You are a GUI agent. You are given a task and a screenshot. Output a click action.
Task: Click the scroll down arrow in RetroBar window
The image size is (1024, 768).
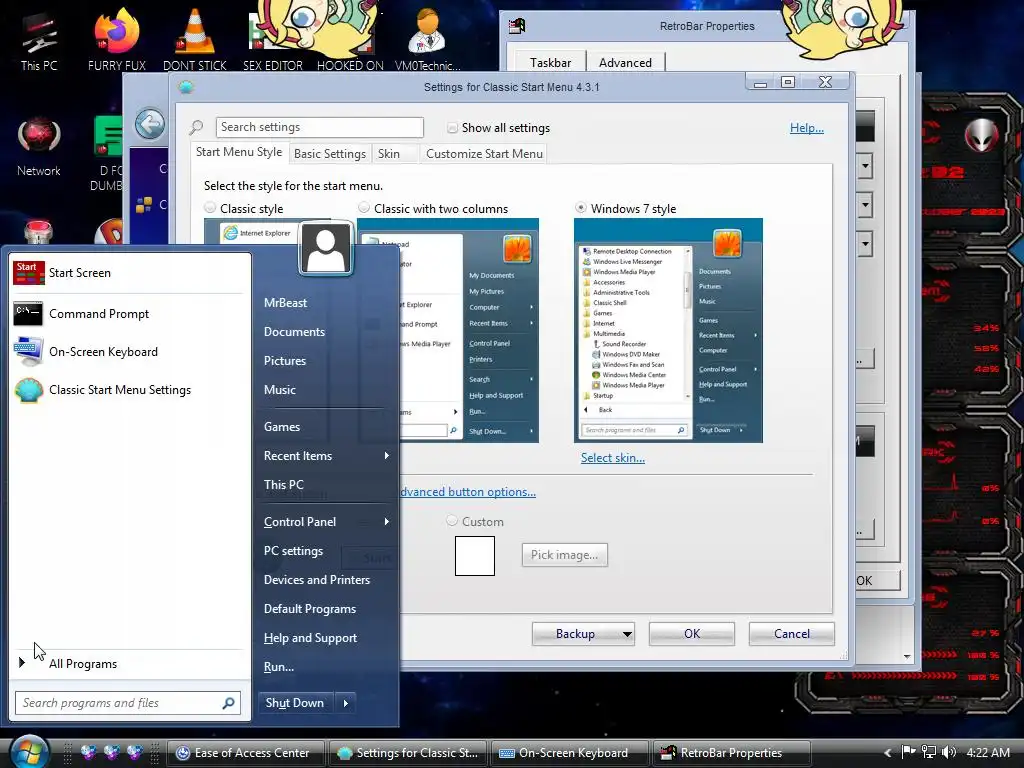tap(907, 656)
